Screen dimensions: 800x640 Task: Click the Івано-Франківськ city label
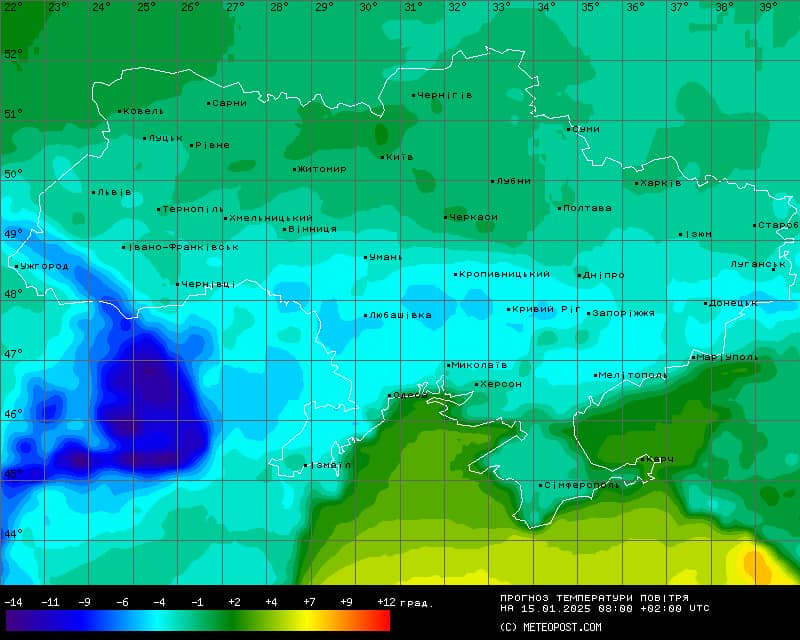(x=183, y=247)
